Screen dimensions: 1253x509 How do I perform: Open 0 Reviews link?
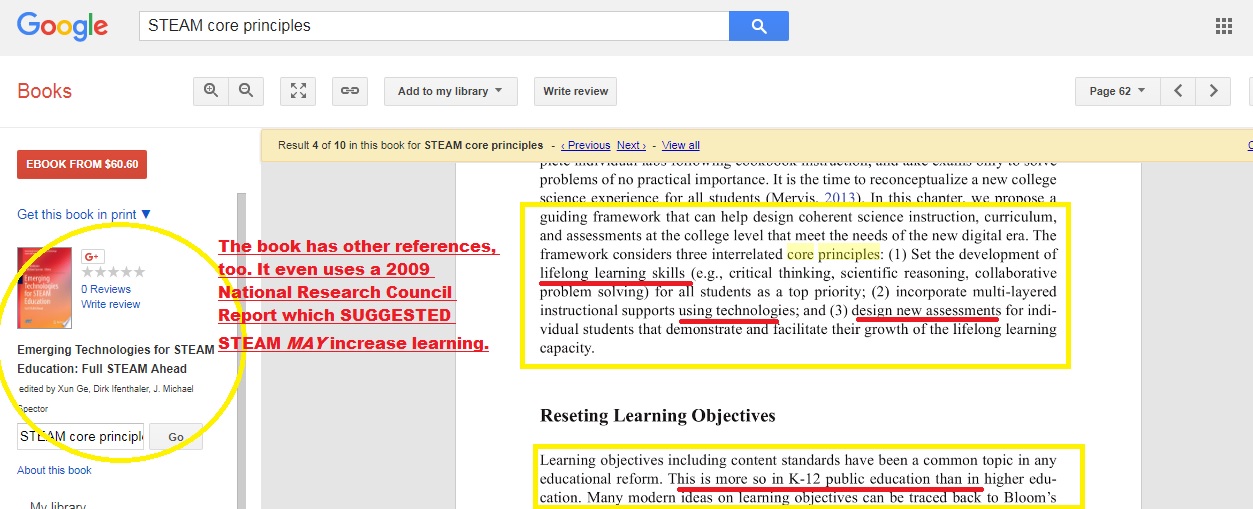[106, 289]
